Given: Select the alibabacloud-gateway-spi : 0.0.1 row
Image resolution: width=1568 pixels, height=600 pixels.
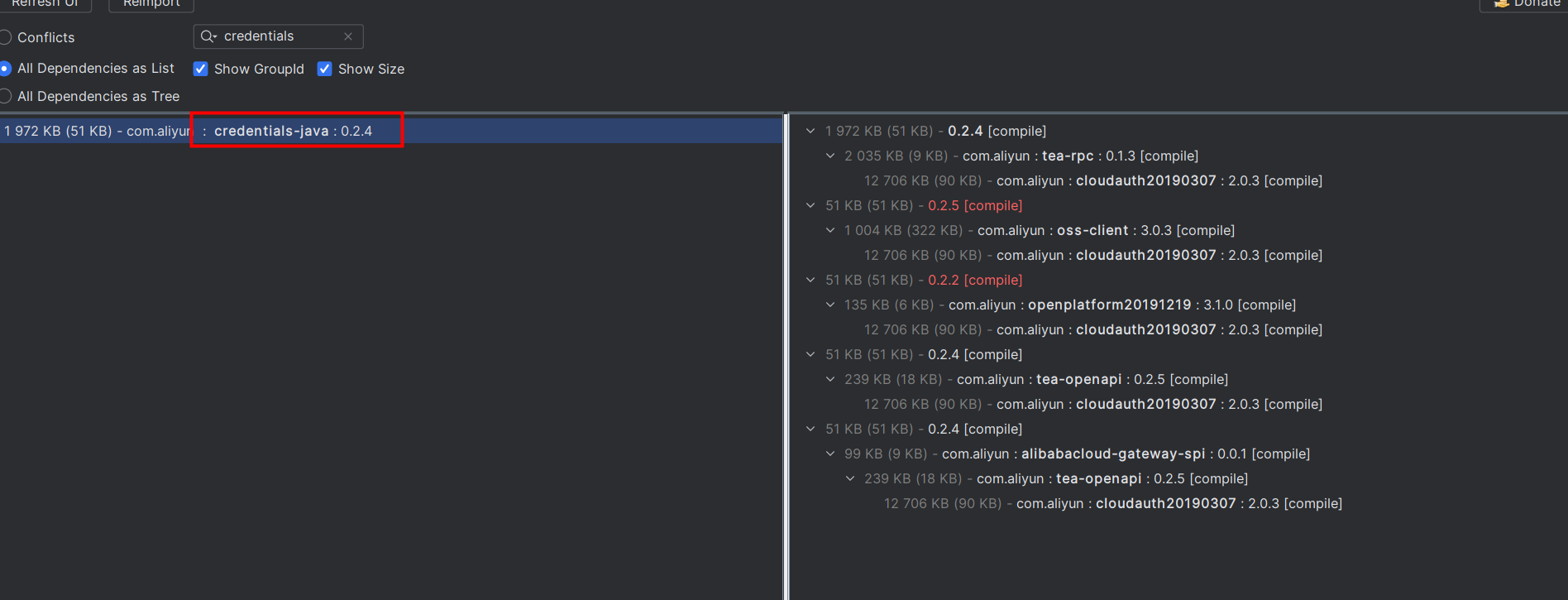Looking at the screenshot, I should coord(1078,454).
